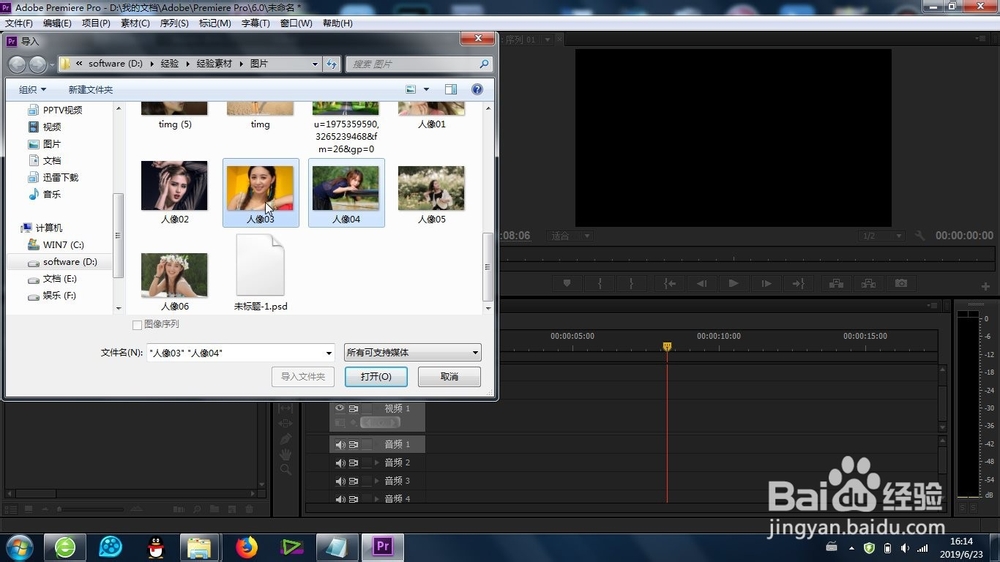Toggle sync lock on Audio 1 track
1000x562 pixels.
[x=353, y=445]
